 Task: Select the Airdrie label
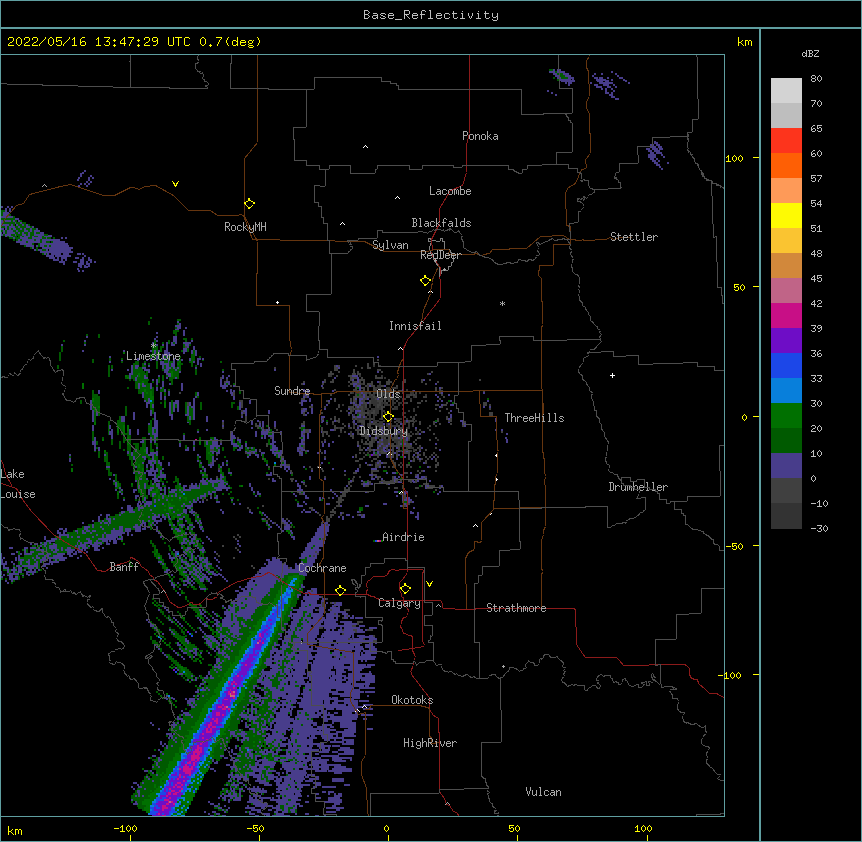click(403, 537)
